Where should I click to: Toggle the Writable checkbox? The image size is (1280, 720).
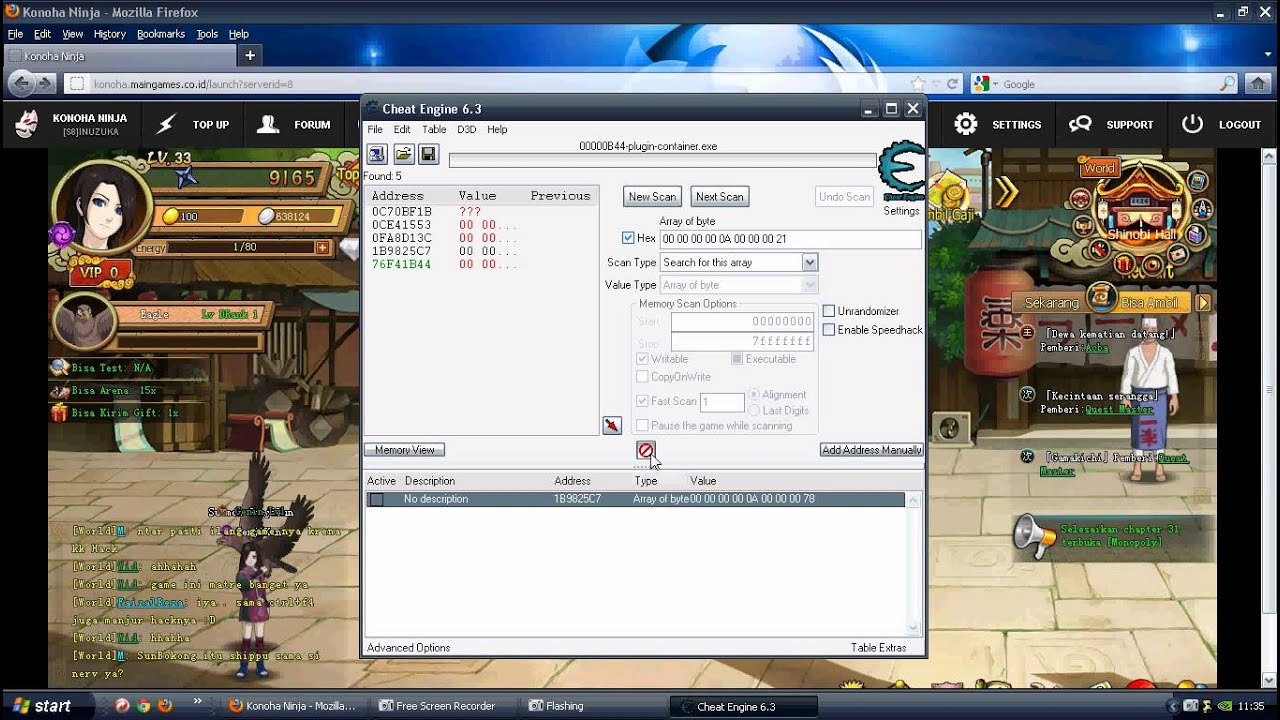click(x=642, y=359)
